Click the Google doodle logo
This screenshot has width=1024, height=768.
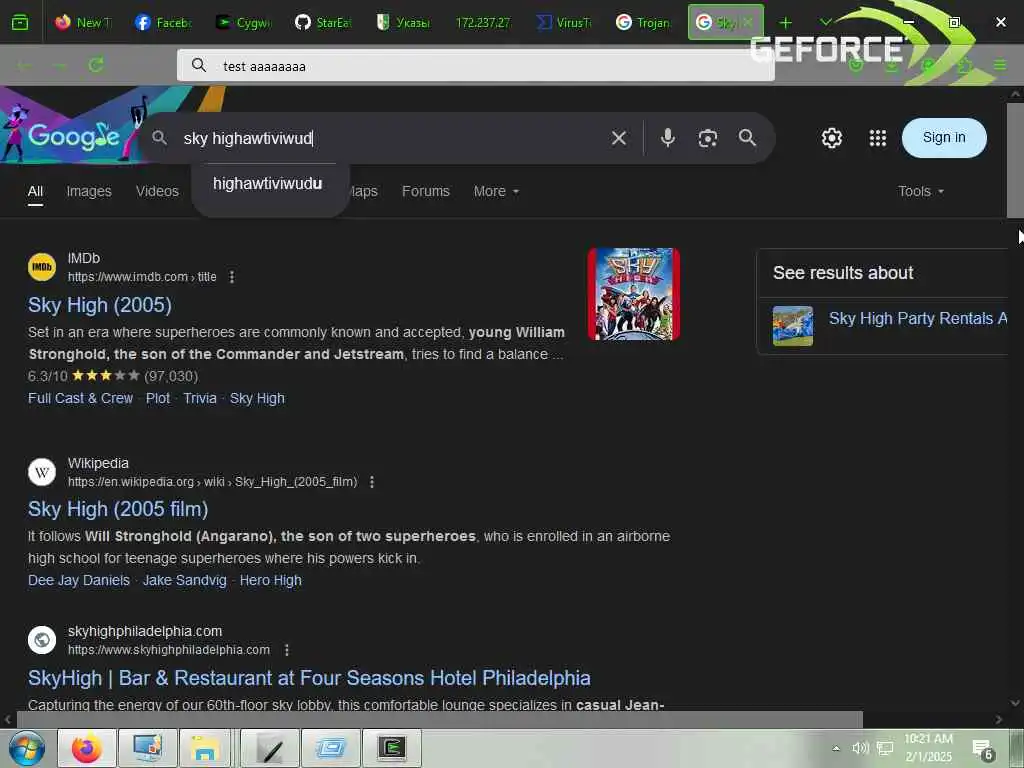pyautogui.click(x=73, y=136)
